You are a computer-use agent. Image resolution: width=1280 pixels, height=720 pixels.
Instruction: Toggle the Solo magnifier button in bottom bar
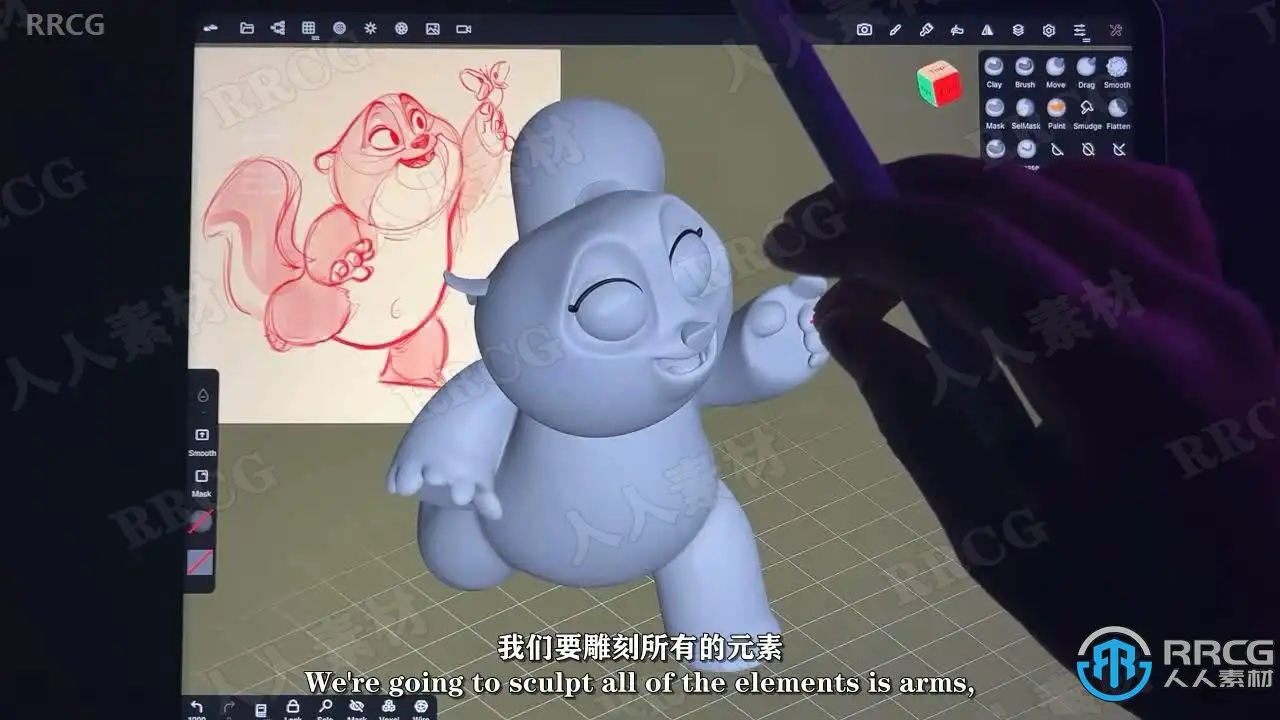coord(325,710)
